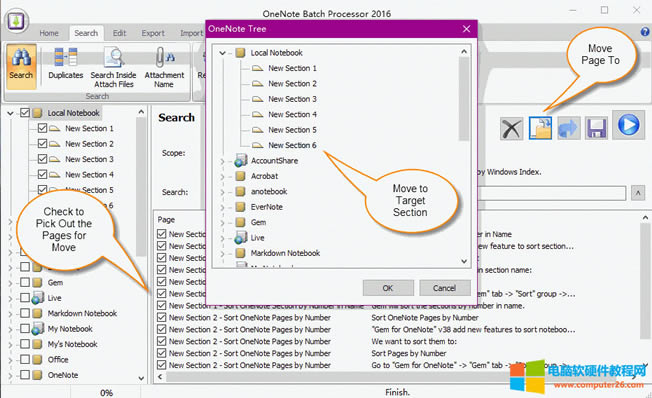Click the save floppy disk icon

click(596, 128)
